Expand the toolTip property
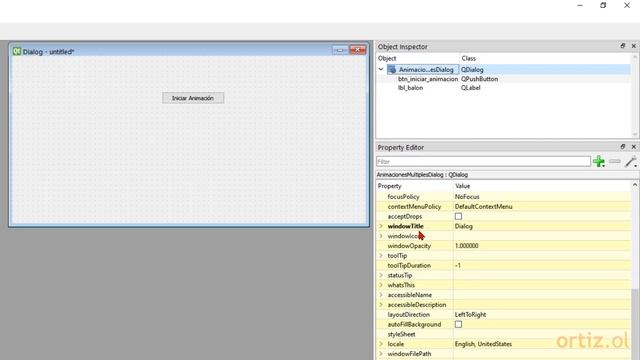640x360 pixels. click(381, 255)
